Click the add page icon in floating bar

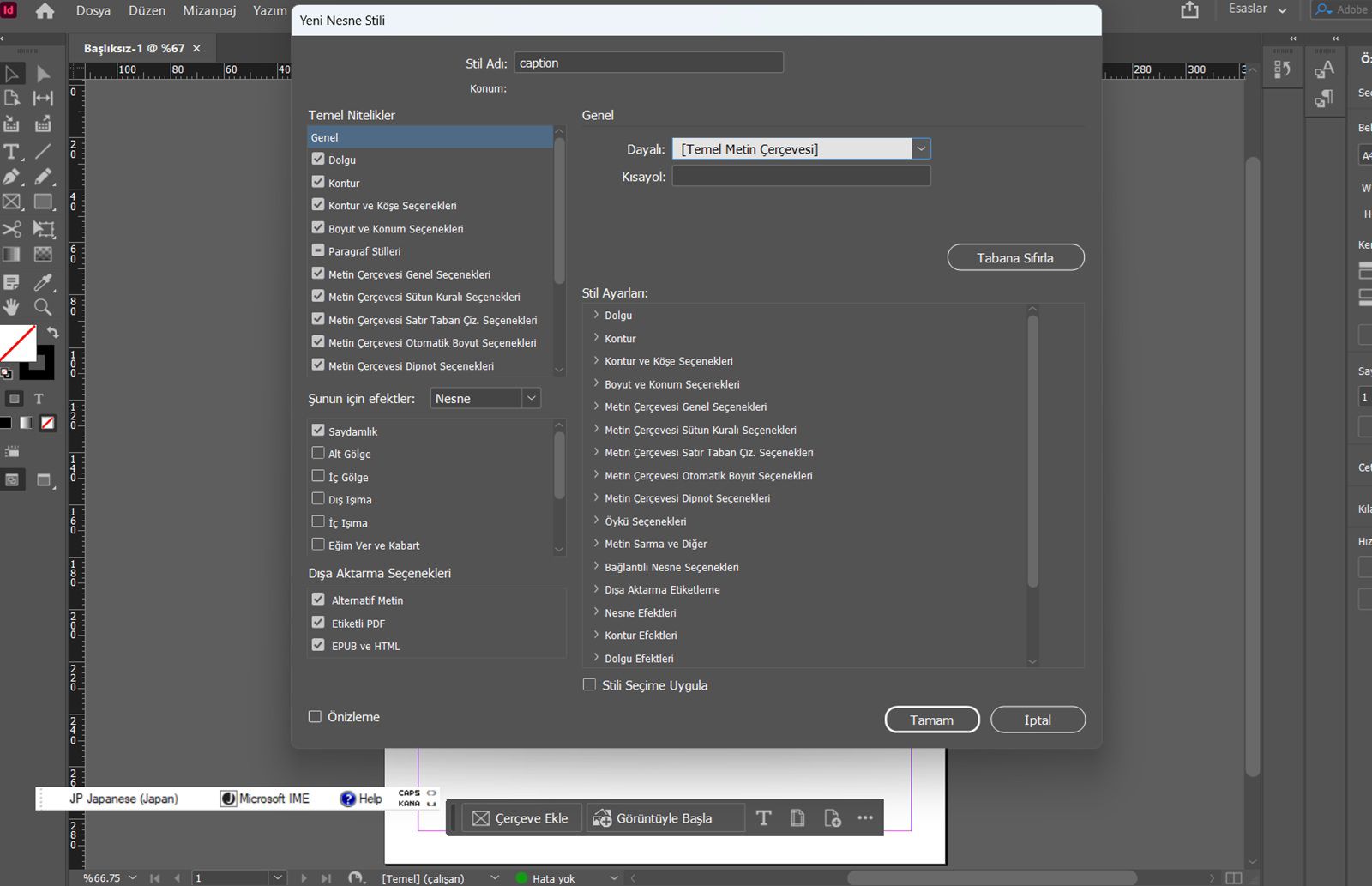[832, 818]
